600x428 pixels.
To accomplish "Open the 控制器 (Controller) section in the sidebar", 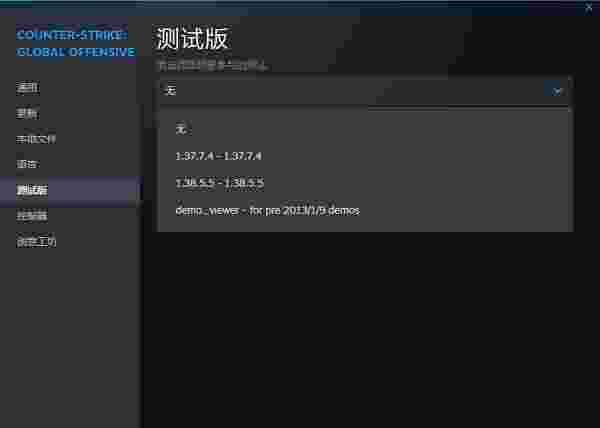I will 32,215.
